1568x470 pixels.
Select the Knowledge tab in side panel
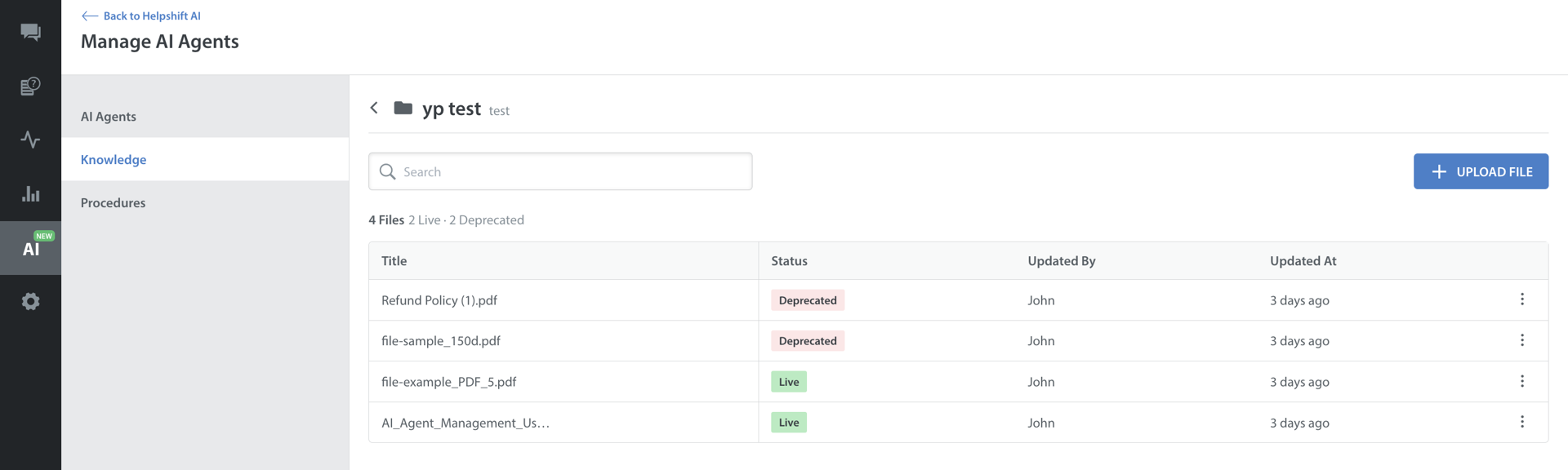click(x=114, y=160)
